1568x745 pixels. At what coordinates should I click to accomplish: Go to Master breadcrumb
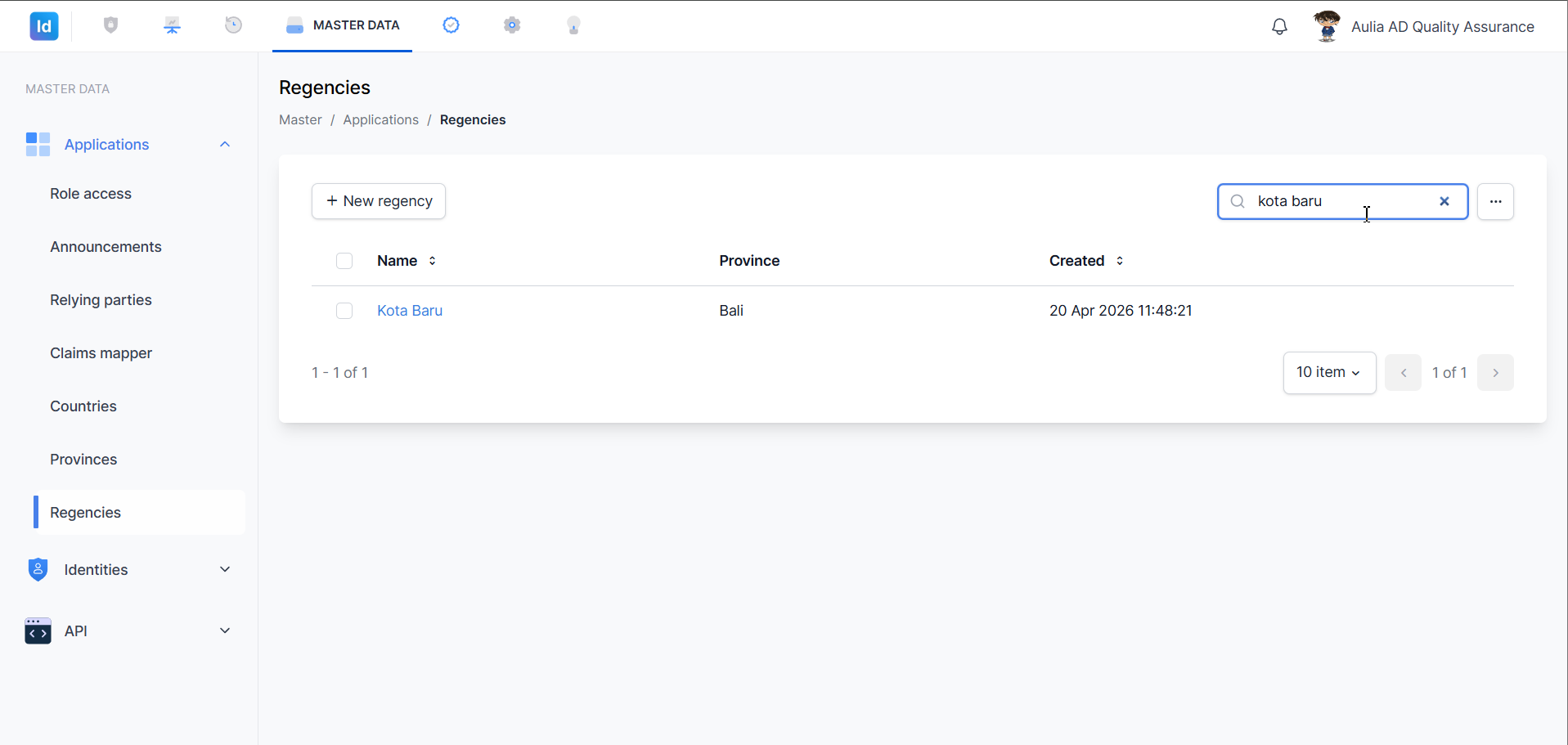coord(300,119)
